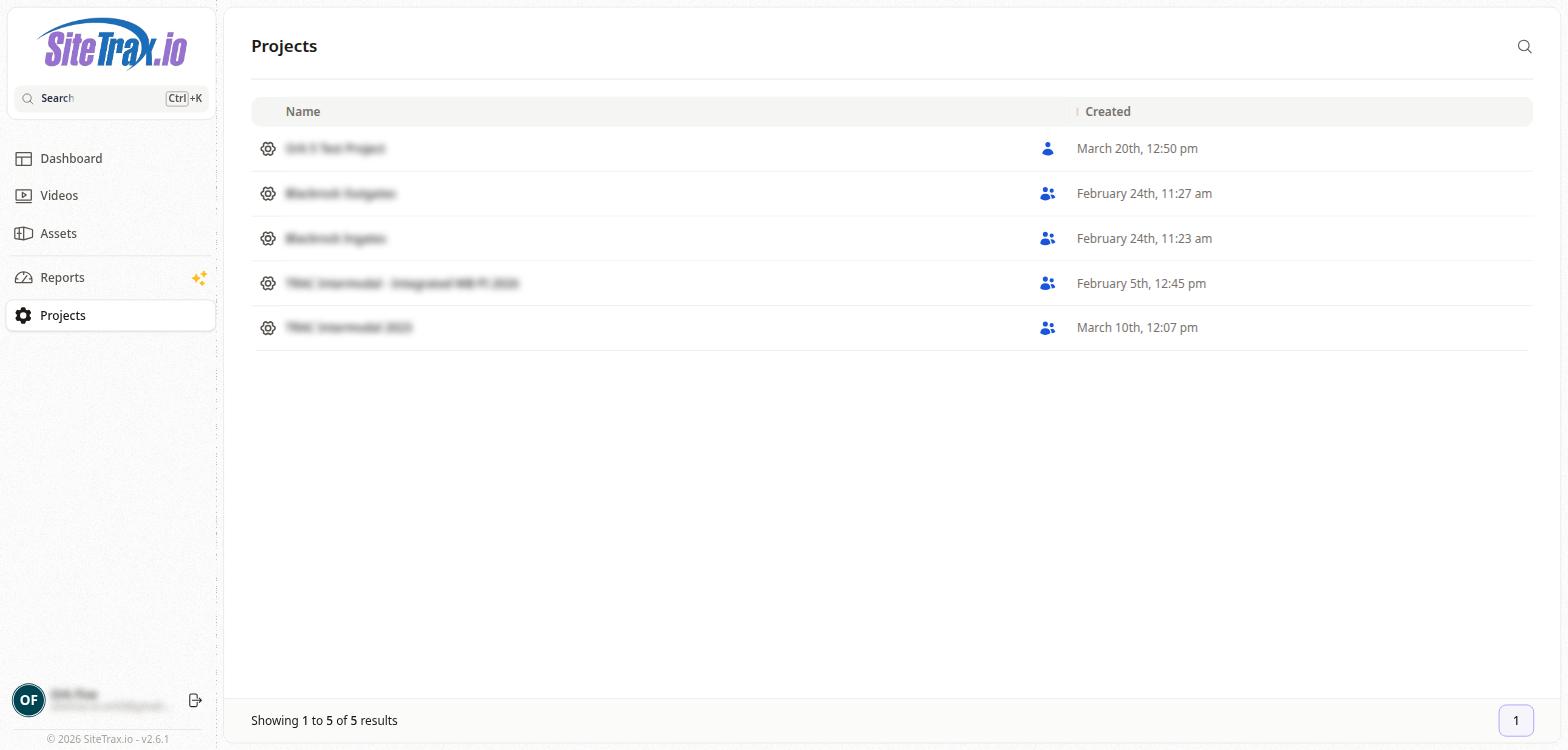Sort by the Created column header
The width and height of the screenshot is (1568, 750).
coord(1107,112)
